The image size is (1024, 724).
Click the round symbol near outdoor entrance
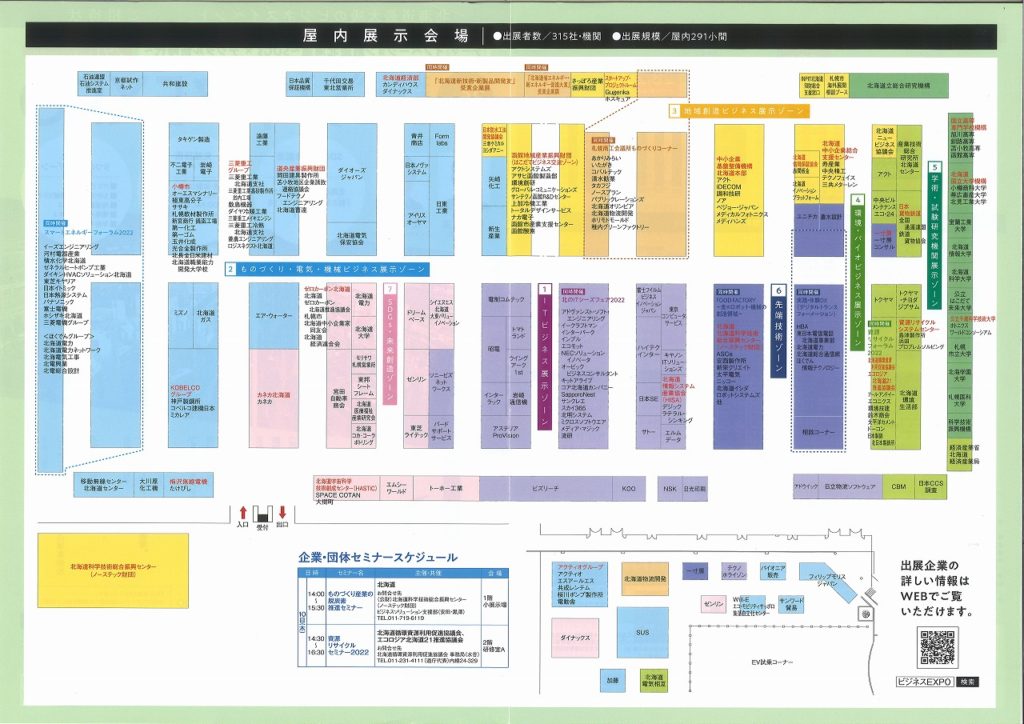[x=865, y=614]
